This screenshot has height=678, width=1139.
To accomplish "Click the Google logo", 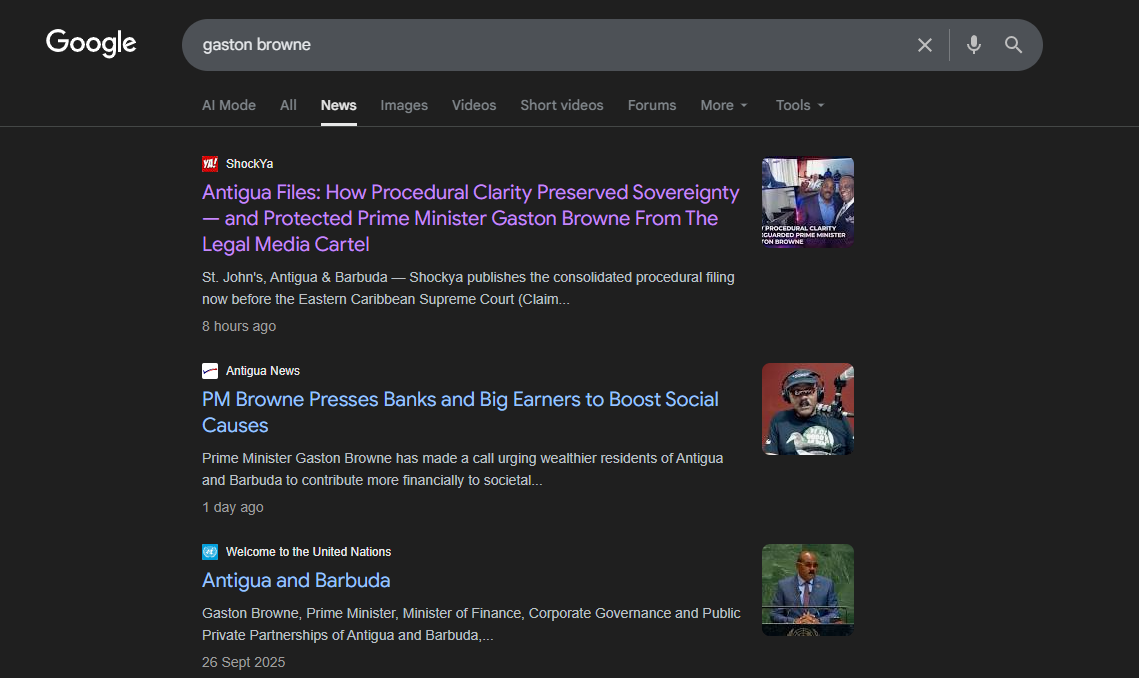I will 91,44.
